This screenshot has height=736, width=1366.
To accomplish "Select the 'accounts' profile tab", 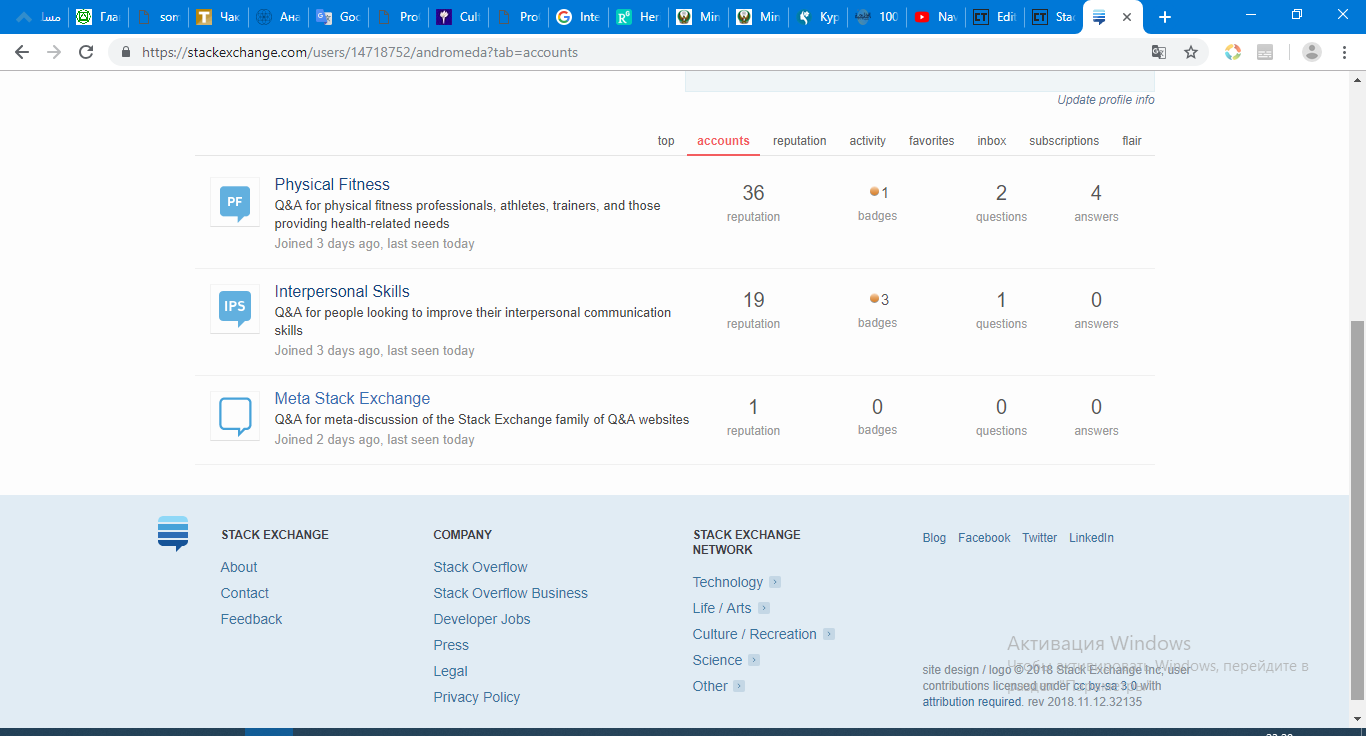I will [x=723, y=141].
